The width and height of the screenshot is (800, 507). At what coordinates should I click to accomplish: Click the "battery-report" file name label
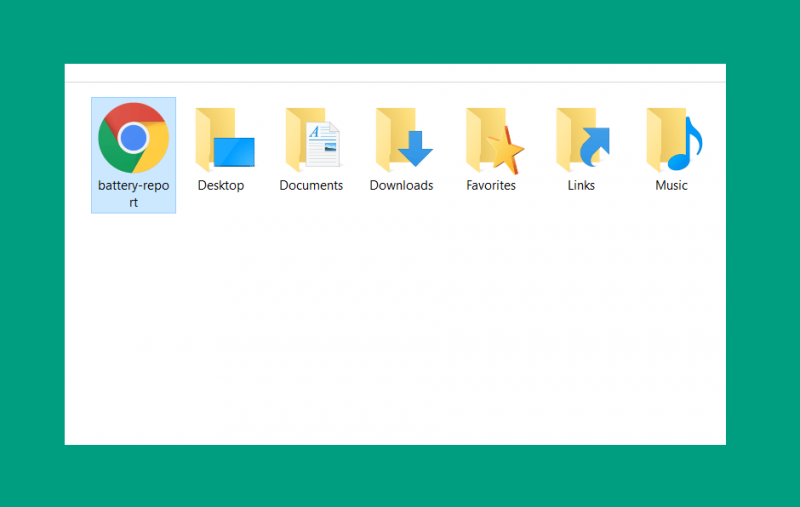tap(133, 194)
